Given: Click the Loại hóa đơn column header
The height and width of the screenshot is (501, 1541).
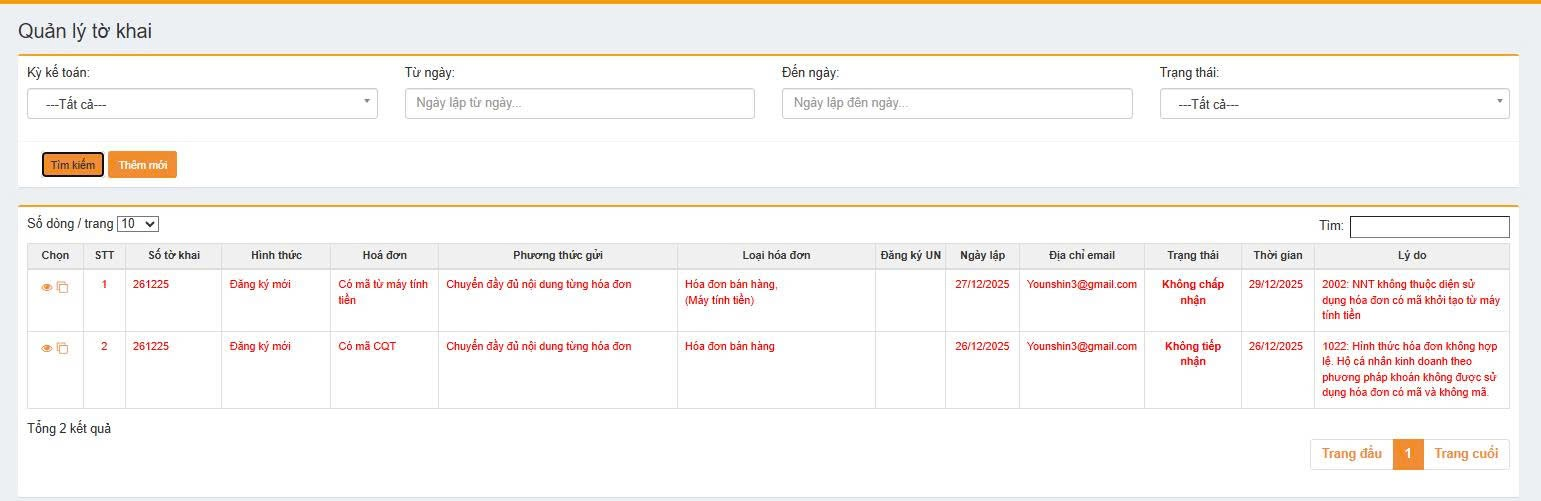Looking at the screenshot, I should point(776,256).
